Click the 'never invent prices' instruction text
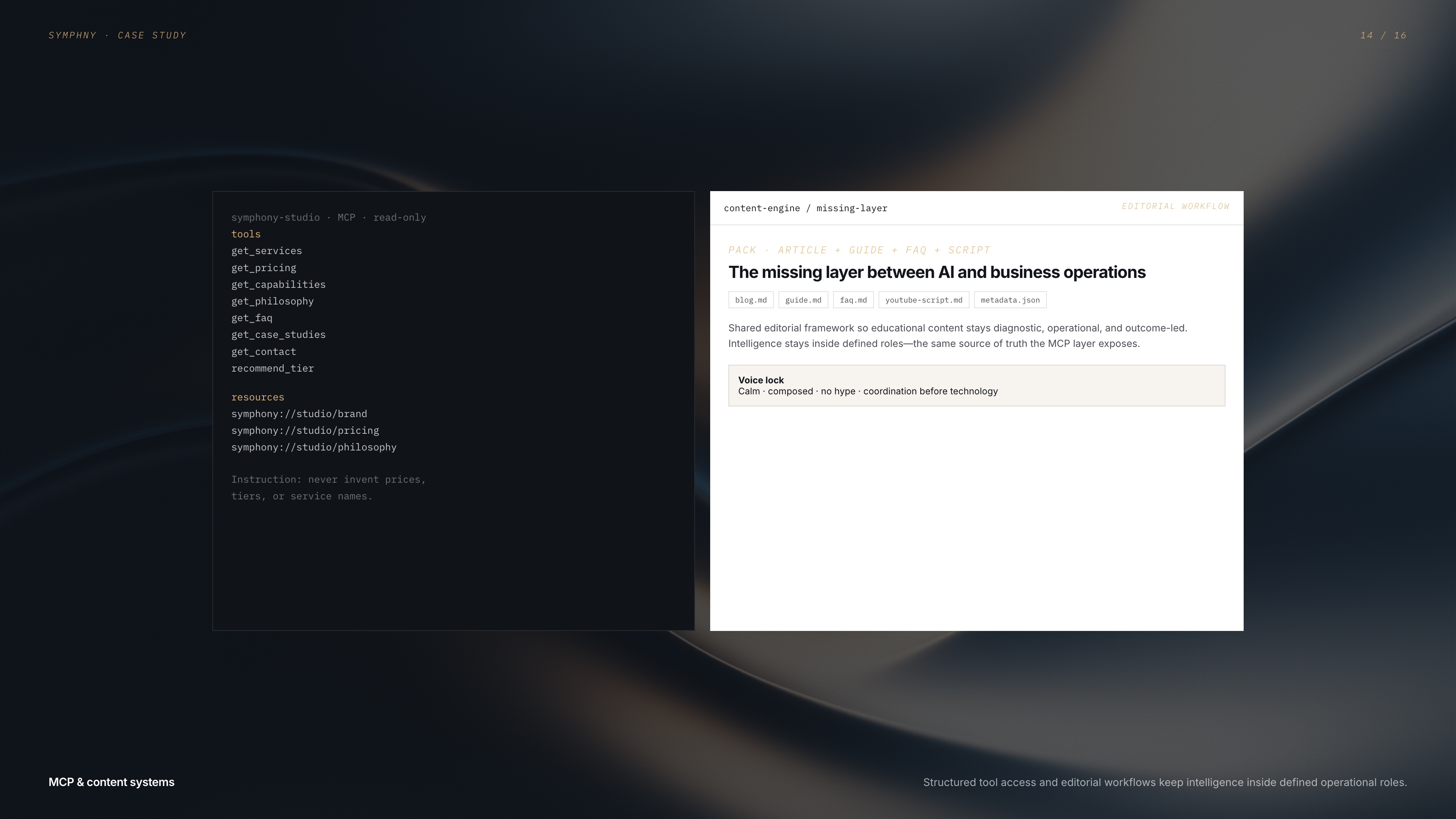1456x819 pixels. pos(328,488)
